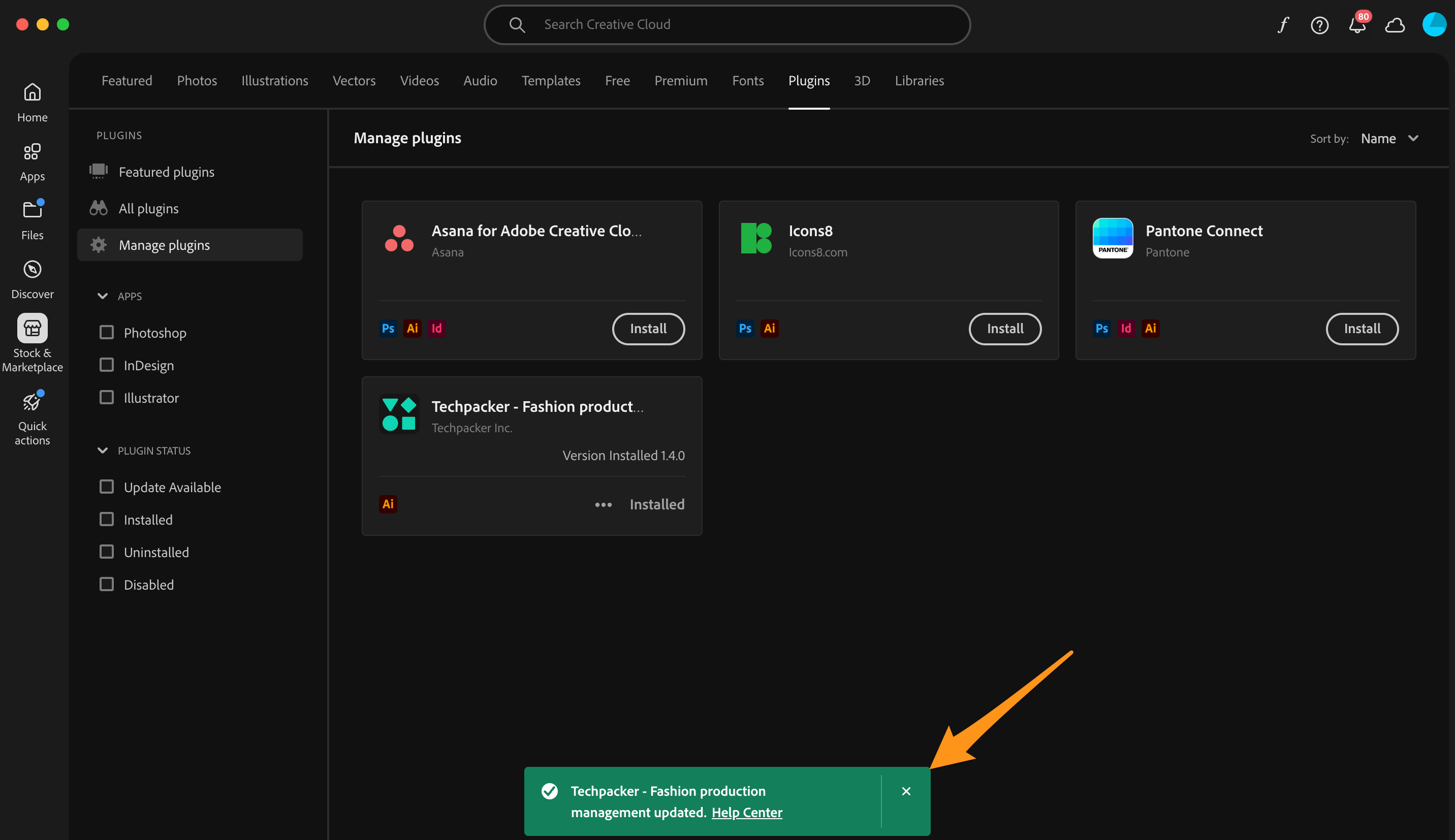
Task: Open notifications bell with 80 badge
Action: [x=1356, y=25]
